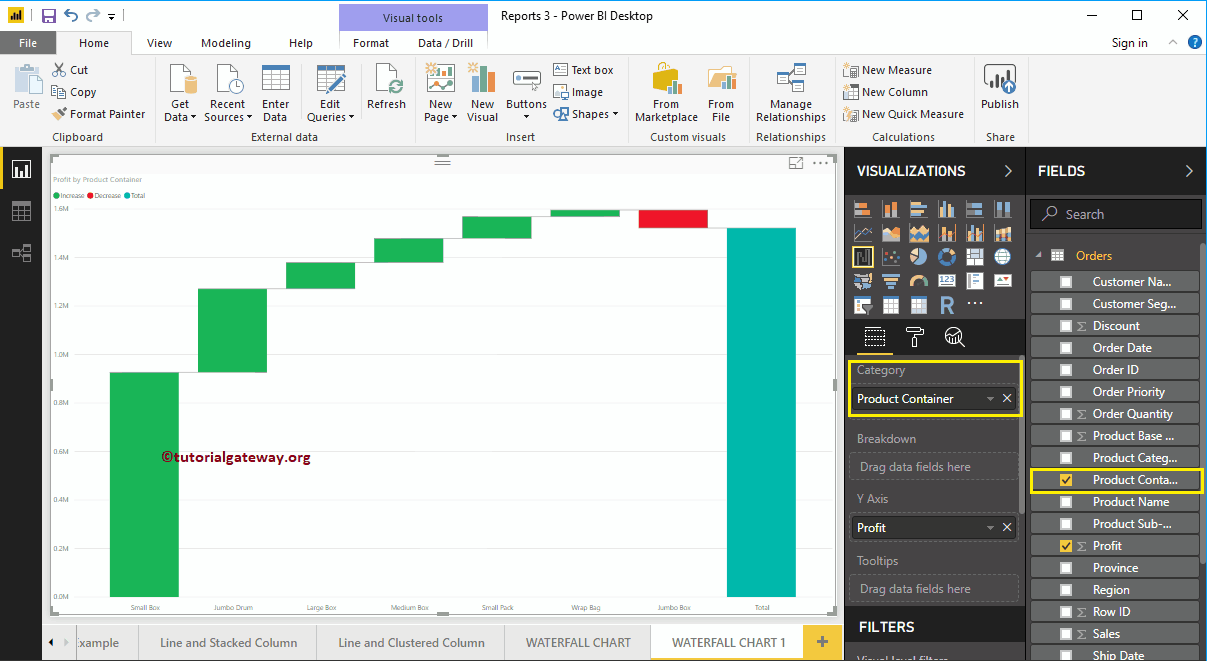Select the Scatter chart visualization icon
Image resolution: width=1207 pixels, height=661 pixels.
click(x=891, y=256)
